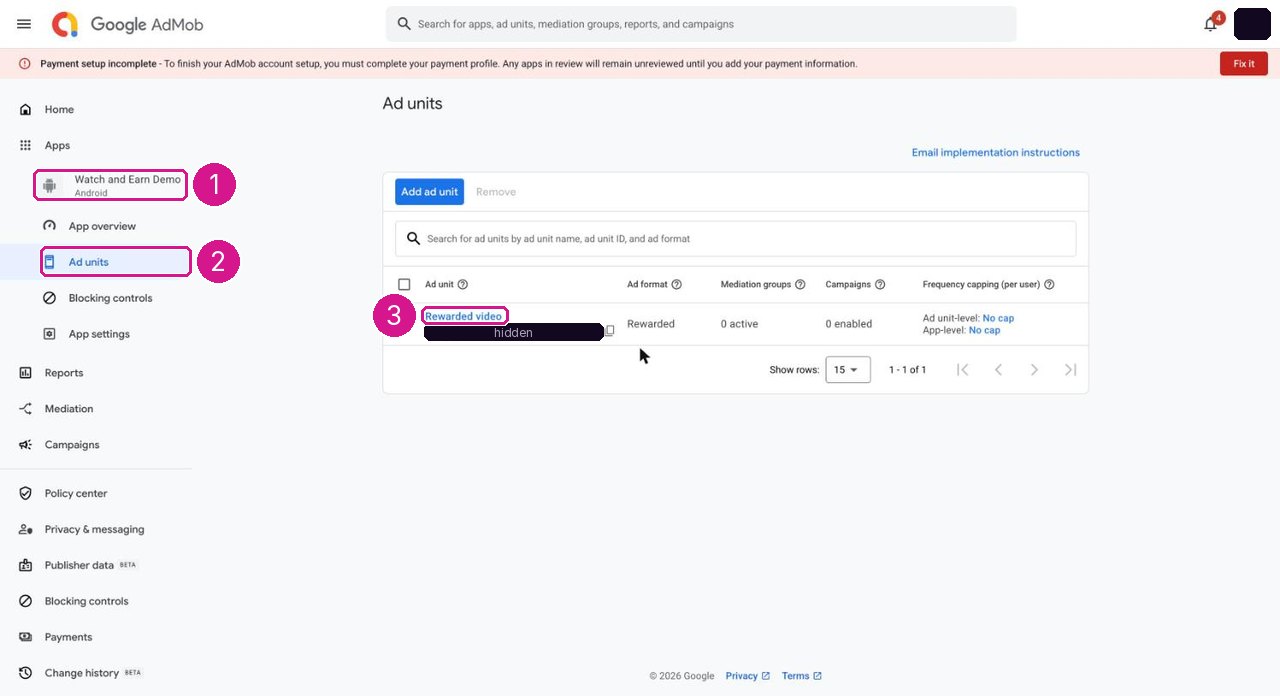
Task: Click the payment warning alert icon
Action: coord(25,64)
